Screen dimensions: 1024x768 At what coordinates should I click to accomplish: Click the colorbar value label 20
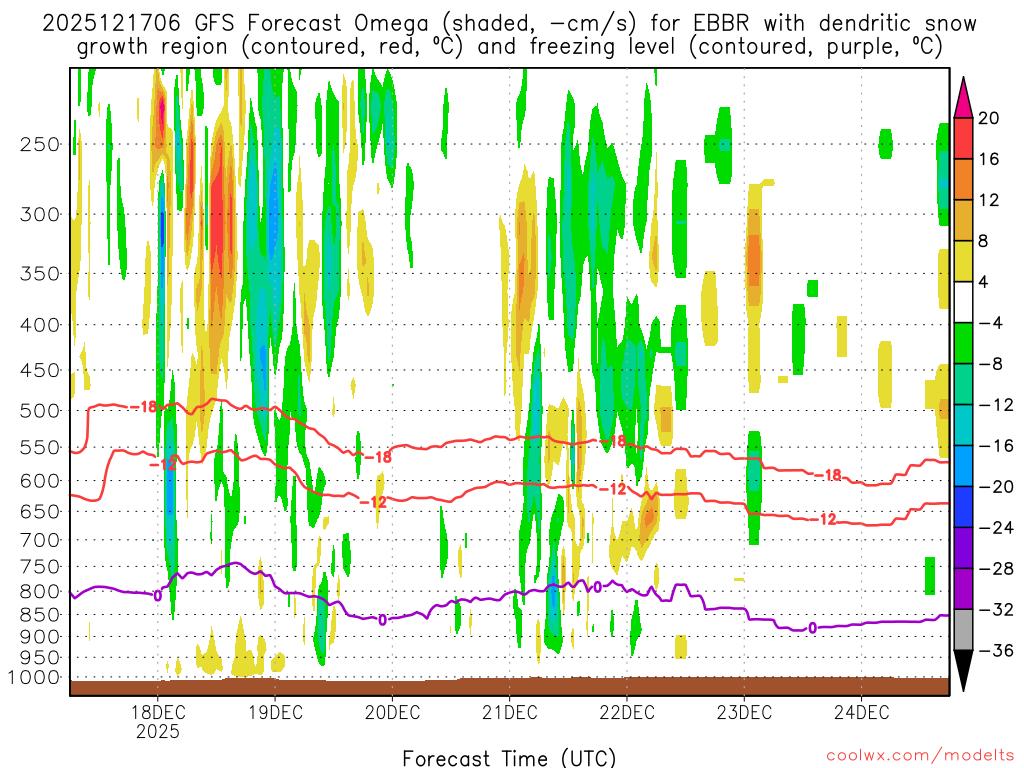coord(989,118)
